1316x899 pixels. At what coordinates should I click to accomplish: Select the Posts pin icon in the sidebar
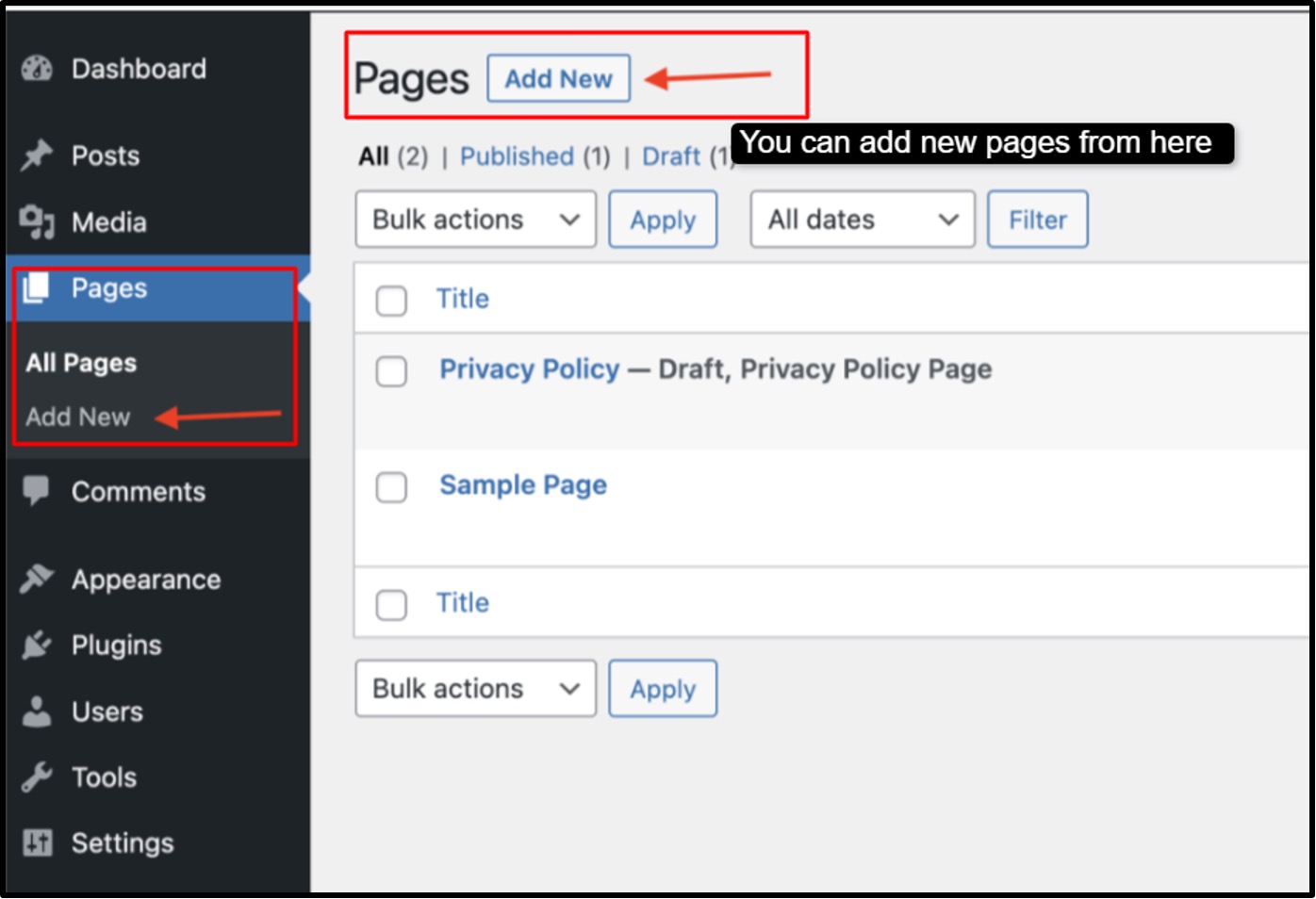pyautogui.click(x=35, y=155)
